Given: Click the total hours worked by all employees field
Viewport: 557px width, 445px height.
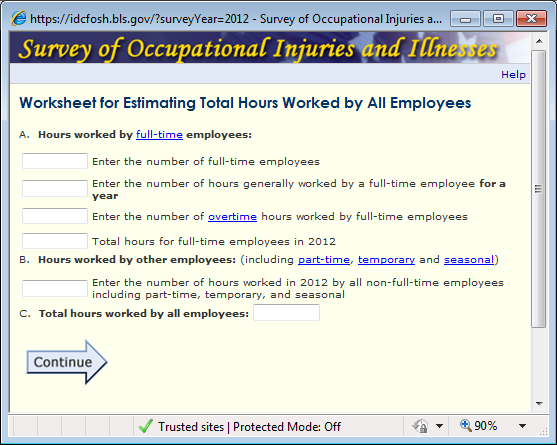Looking at the screenshot, I should click(286, 313).
